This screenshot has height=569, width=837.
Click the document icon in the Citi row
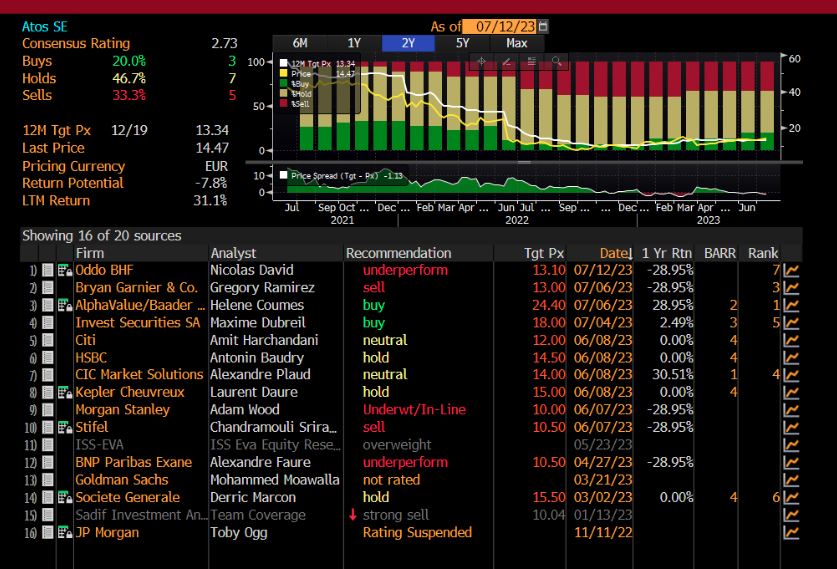point(48,341)
